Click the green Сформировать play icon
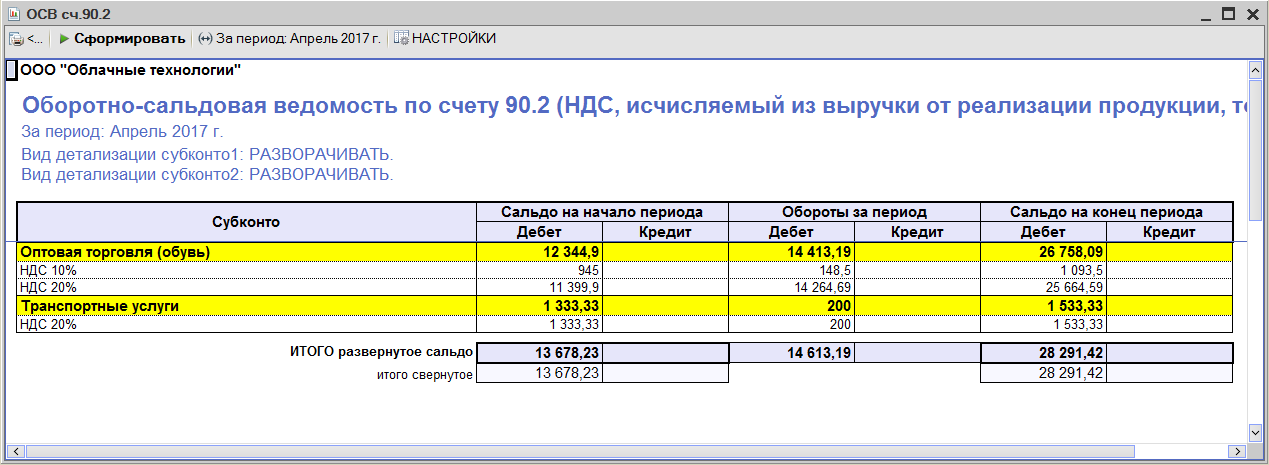The height and width of the screenshot is (465, 1269). pos(65,39)
